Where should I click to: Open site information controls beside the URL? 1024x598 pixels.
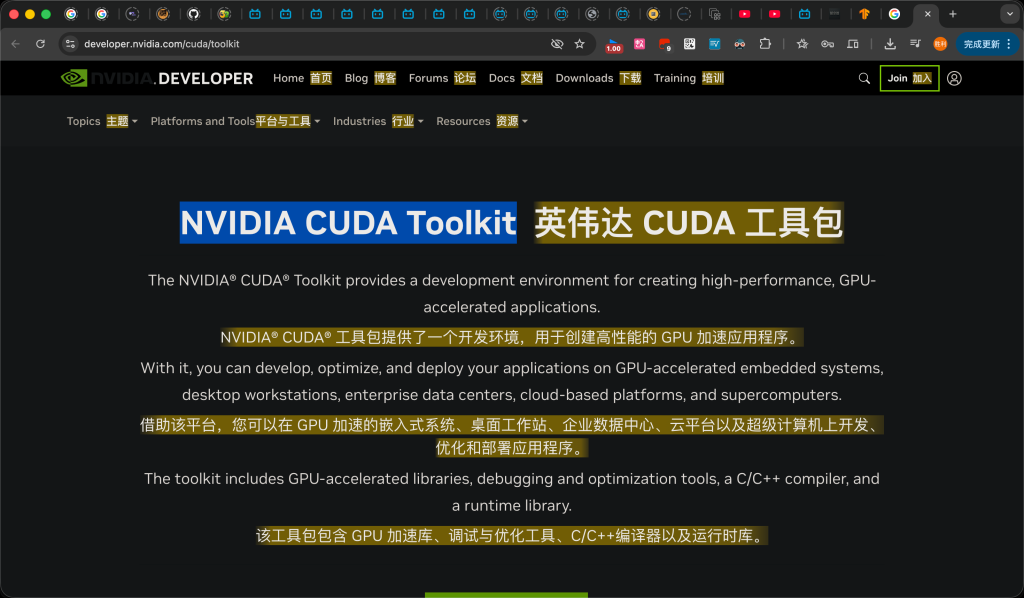[x=71, y=44]
